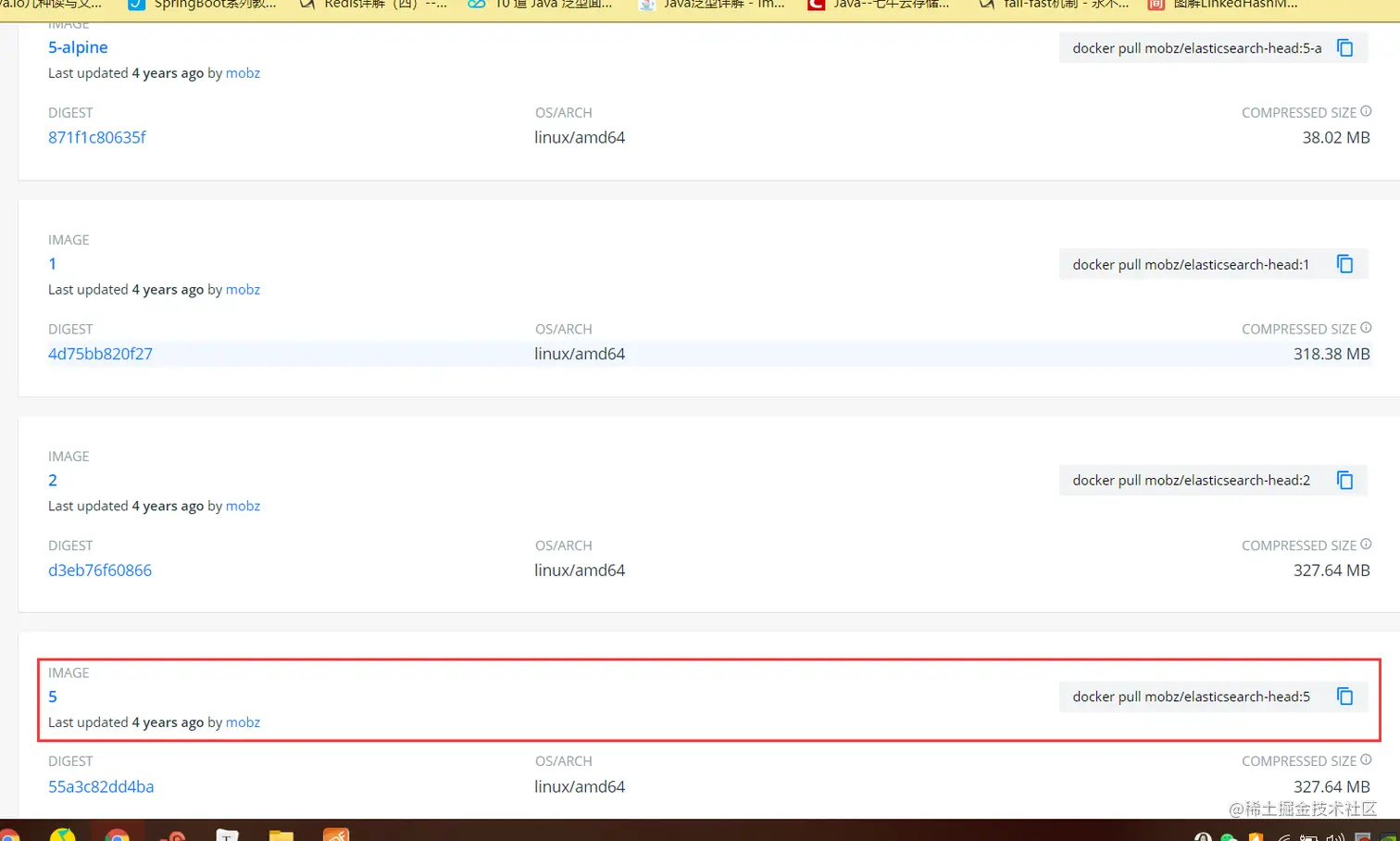The height and width of the screenshot is (841, 1400).
Task: Copy the elasticsearch-head:5 pull command
Action: point(1345,697)
